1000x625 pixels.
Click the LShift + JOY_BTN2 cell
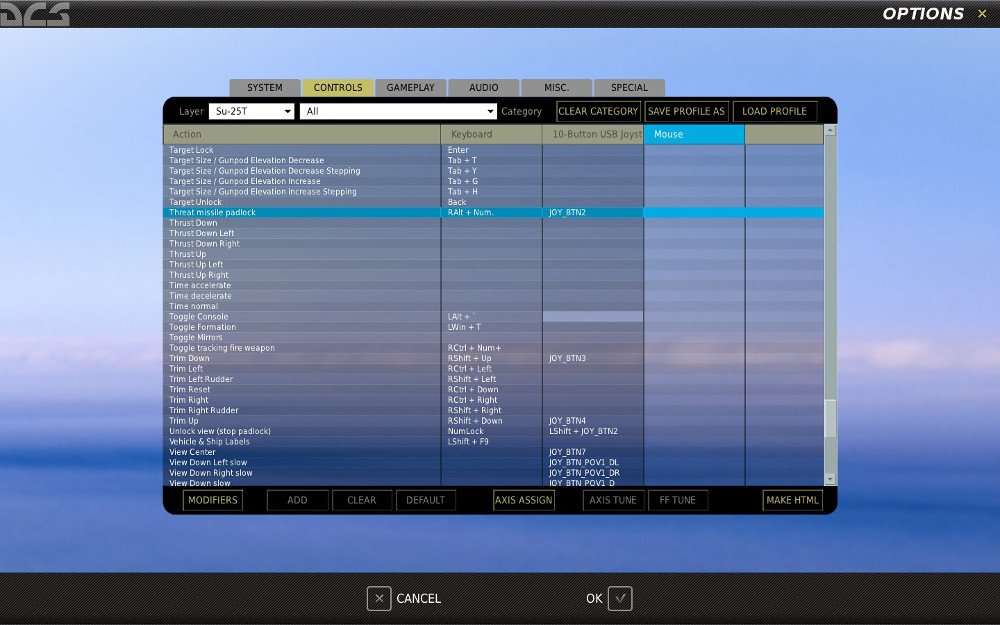pyautogui.click(x=593, y=431)
